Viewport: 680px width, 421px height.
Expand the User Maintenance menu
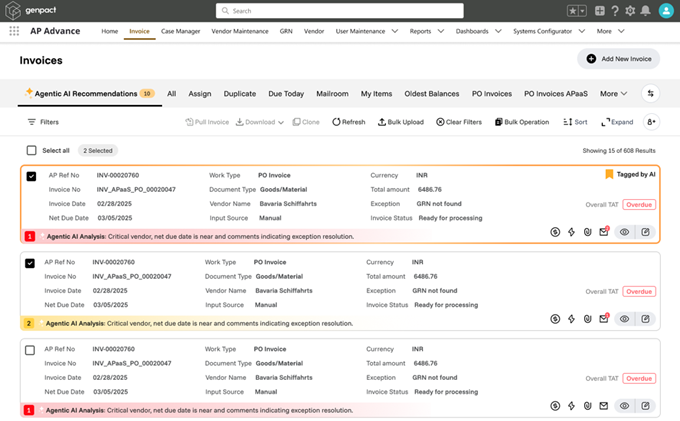point(366,31)
